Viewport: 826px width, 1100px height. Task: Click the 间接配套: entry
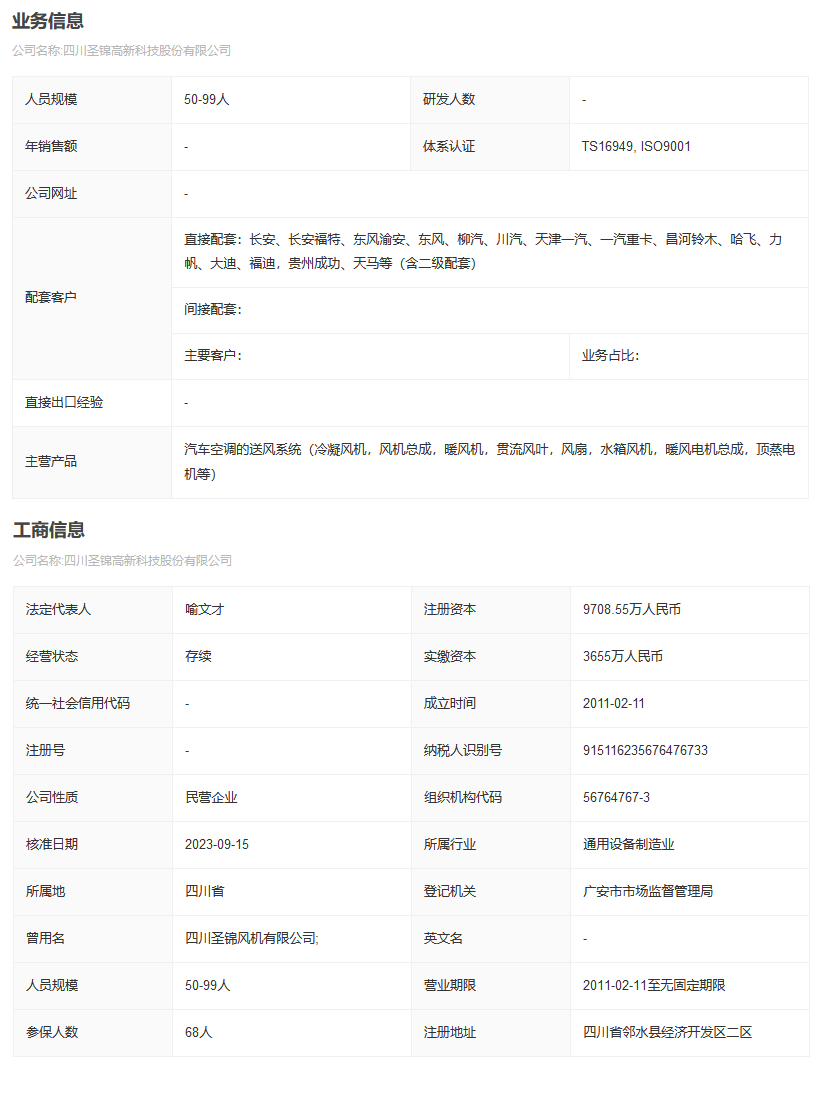pos(213,309)
